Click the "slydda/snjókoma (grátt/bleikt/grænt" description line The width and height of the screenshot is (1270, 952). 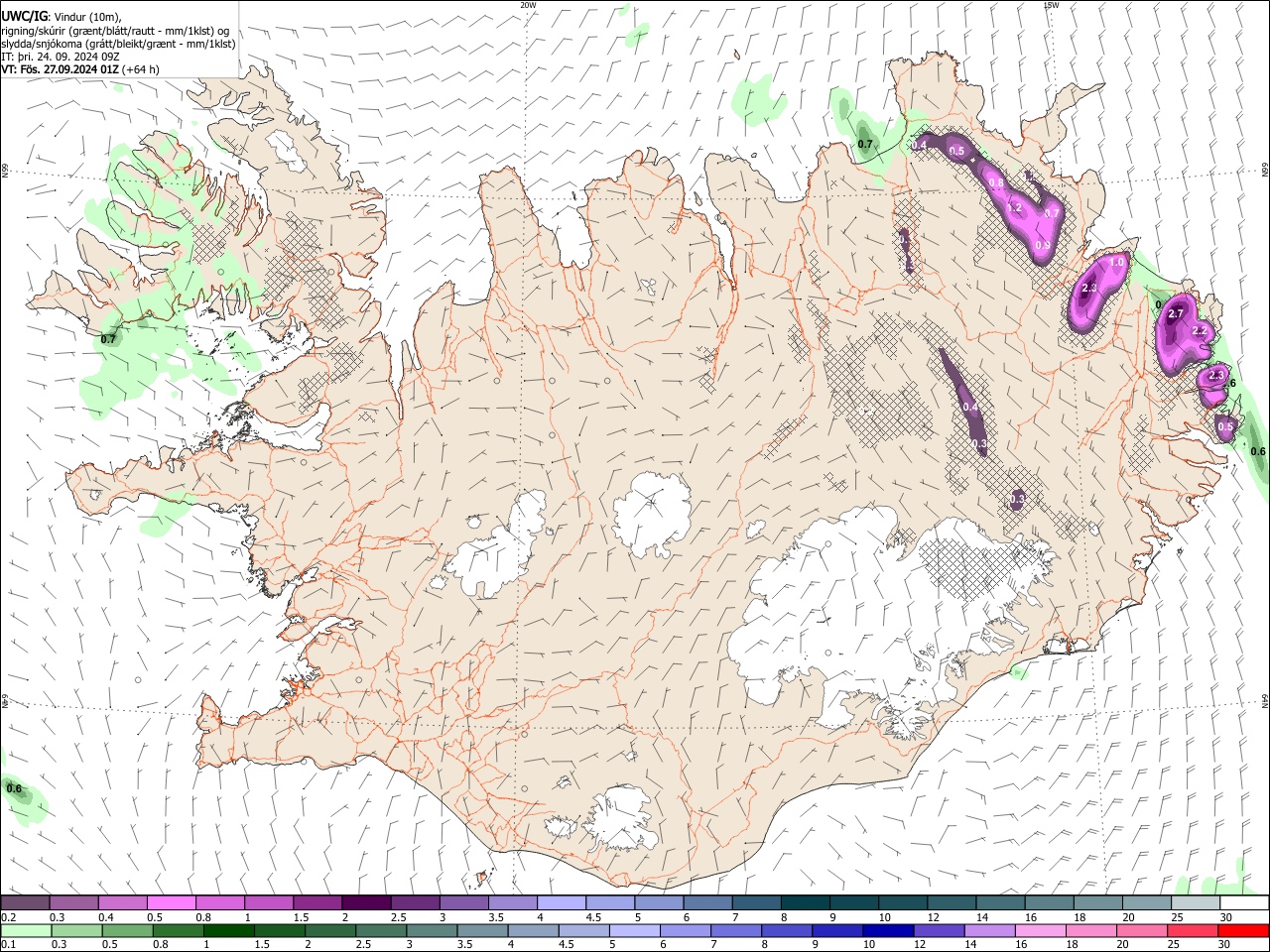tap(119, 44)
